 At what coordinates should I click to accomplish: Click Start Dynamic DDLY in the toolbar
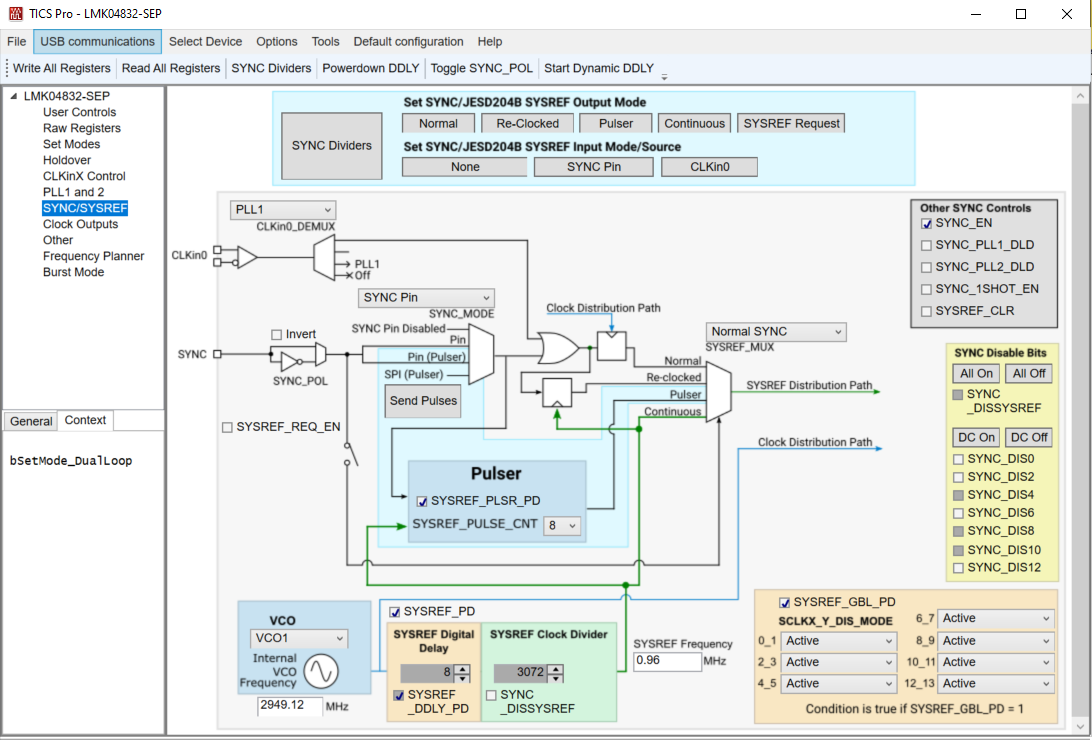click(597, 68)
